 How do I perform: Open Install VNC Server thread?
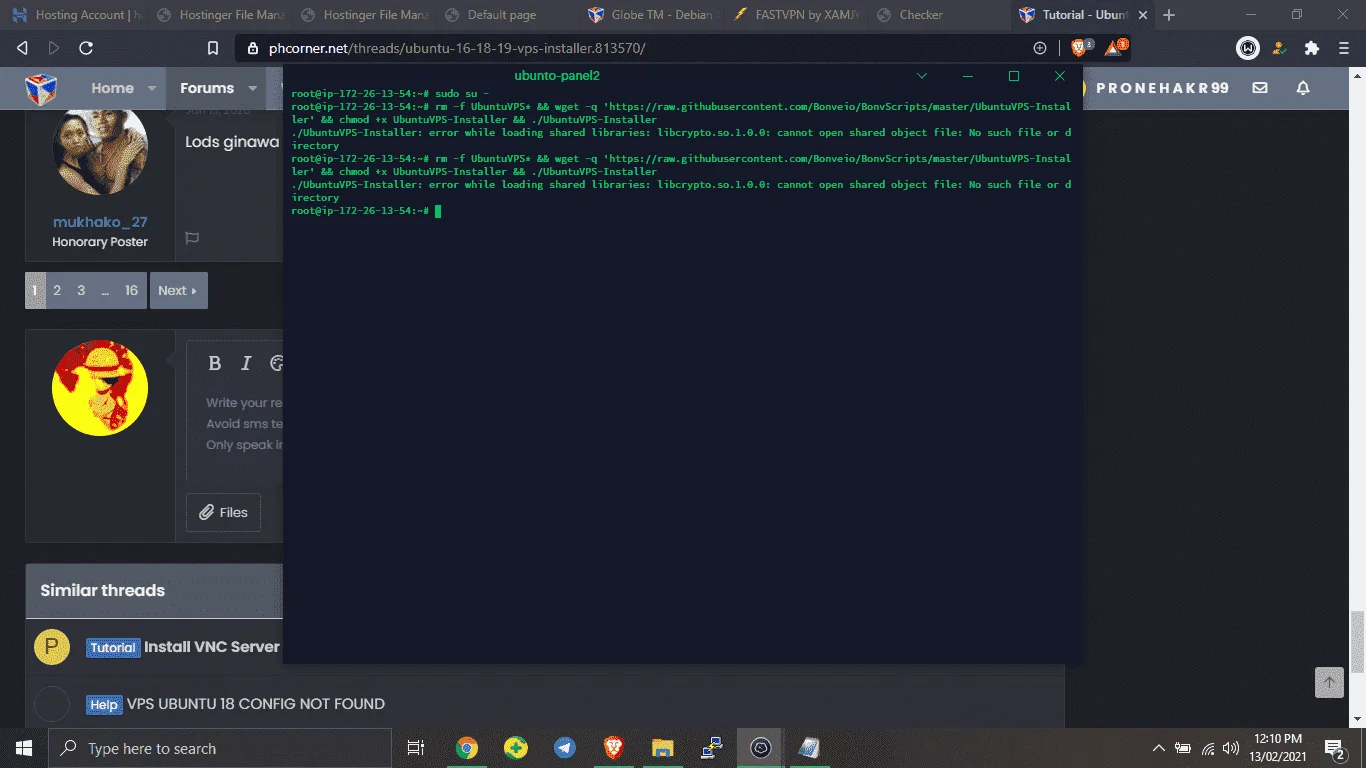pos(212,647)
